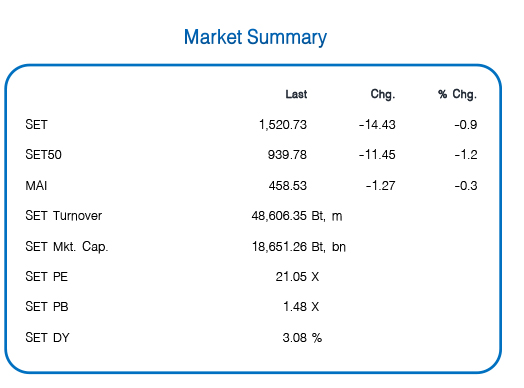Image resolution: width=524 pixels, height=388 pixels.
Task: Select the MAI last value 458.53
Action: (288, 185)
